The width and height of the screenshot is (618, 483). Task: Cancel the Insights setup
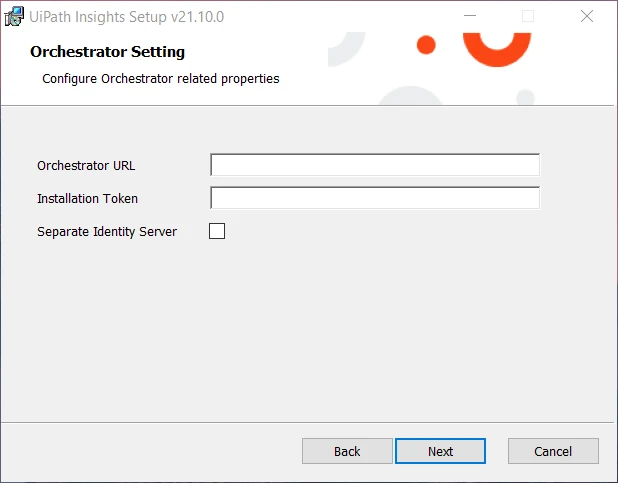click(553, 451)
